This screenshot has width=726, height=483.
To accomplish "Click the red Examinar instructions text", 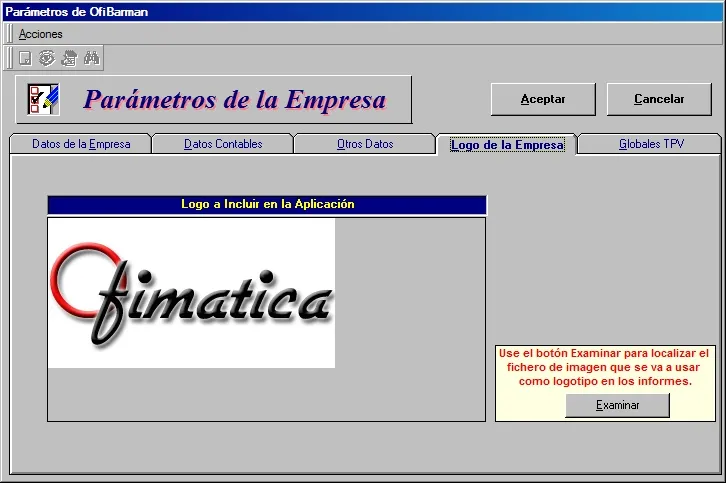I will [x=604, y=367].
